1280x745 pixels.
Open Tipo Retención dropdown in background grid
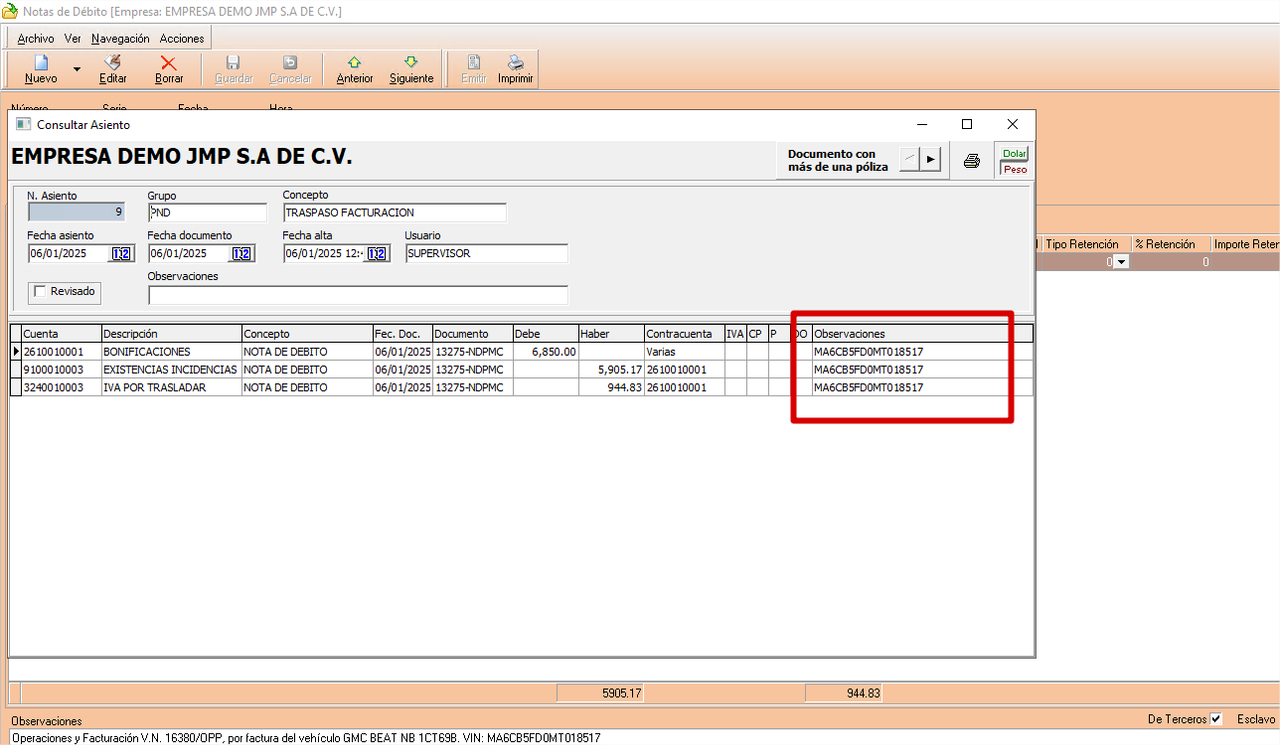pyautogui.click(x=1122, y=262)
